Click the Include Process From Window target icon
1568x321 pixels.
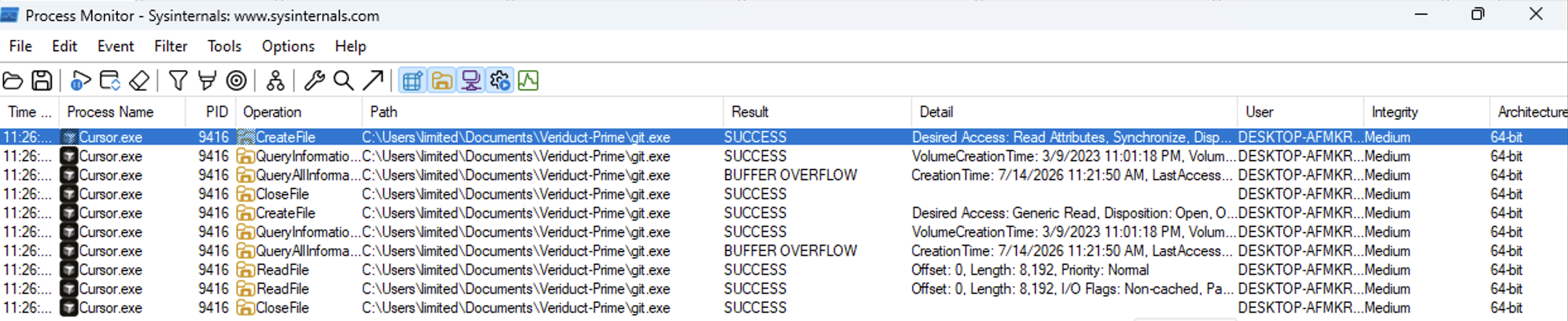[x=237, y=81]
